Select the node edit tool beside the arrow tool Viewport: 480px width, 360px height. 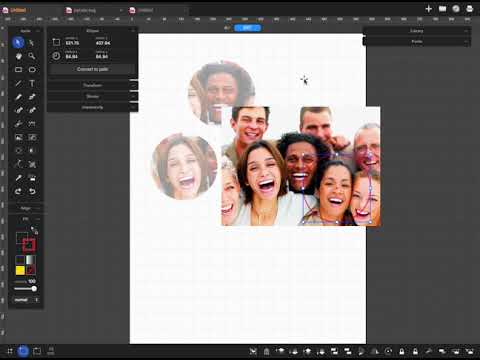tap(32, 43)
